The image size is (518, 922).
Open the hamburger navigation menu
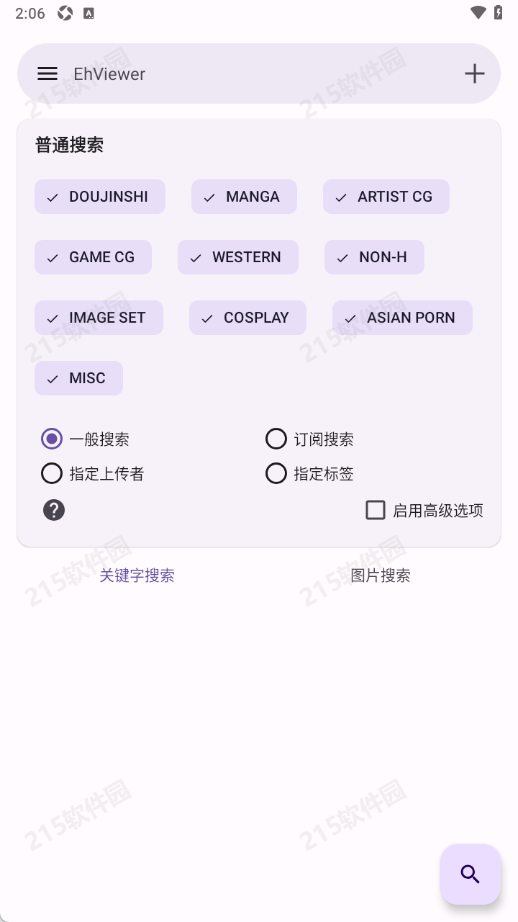click(x=47, y=74)
